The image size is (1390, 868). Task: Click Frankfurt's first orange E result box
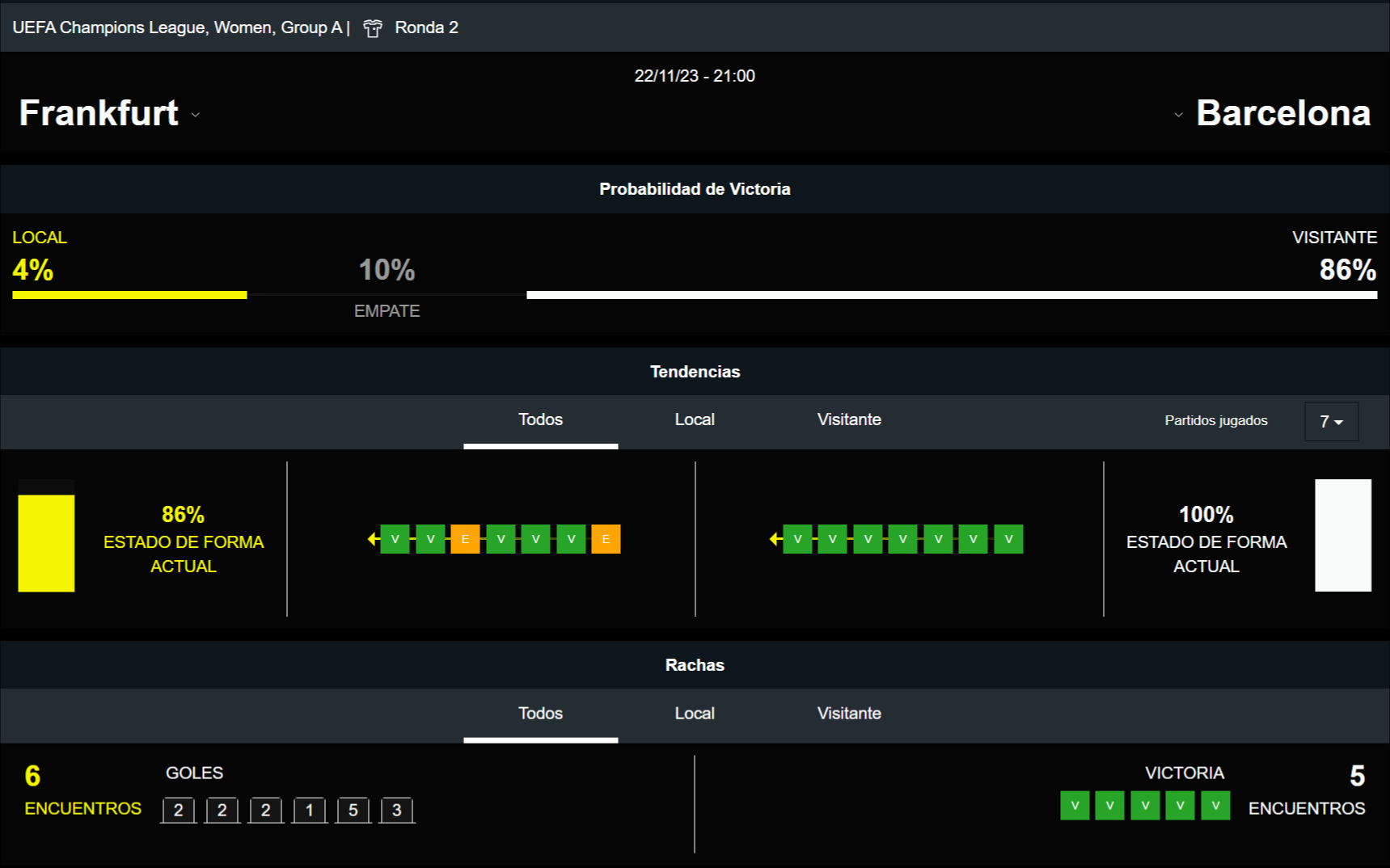tap(465, 539)
